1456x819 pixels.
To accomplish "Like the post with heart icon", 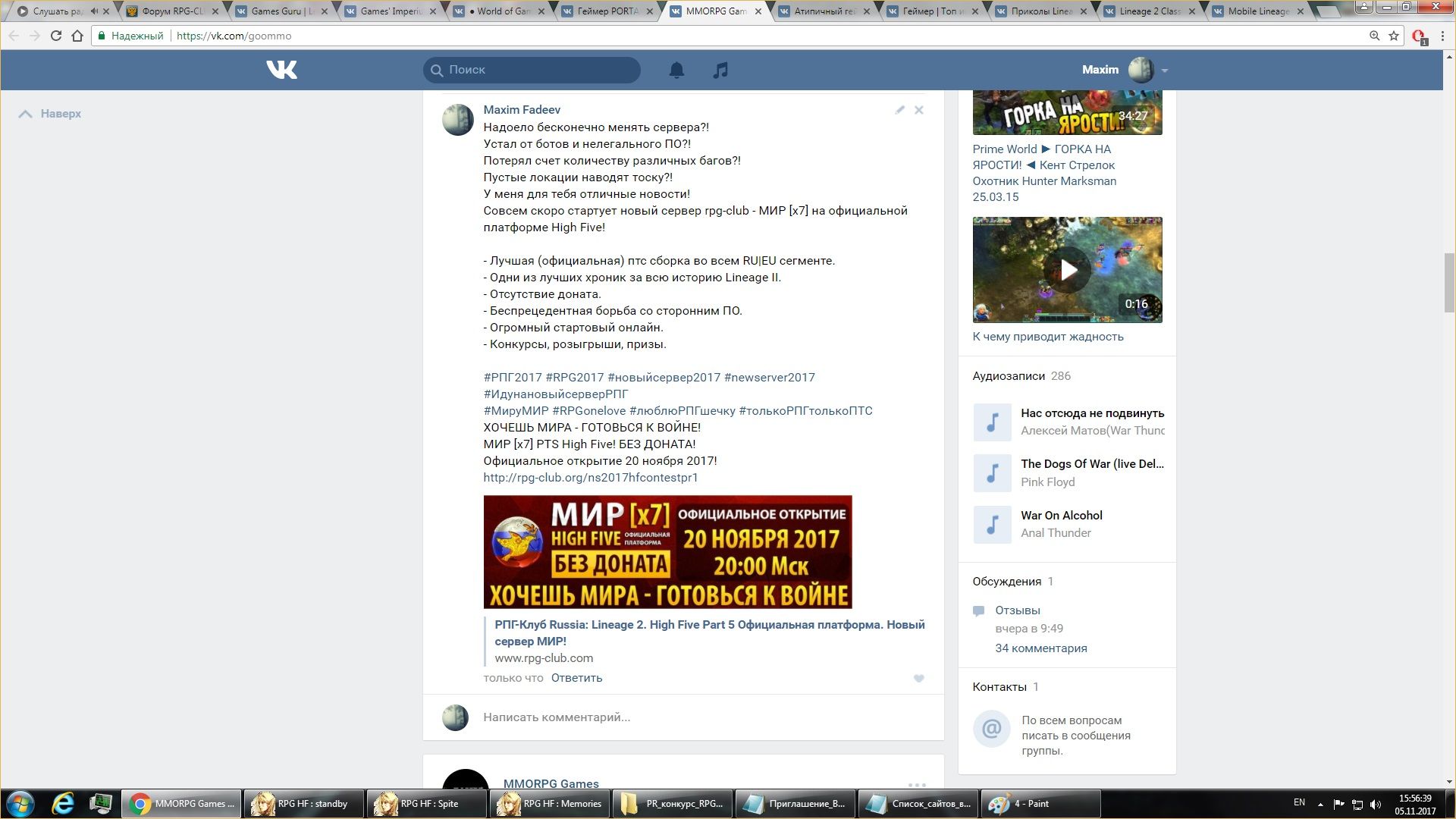I will [x=918, y=679].
